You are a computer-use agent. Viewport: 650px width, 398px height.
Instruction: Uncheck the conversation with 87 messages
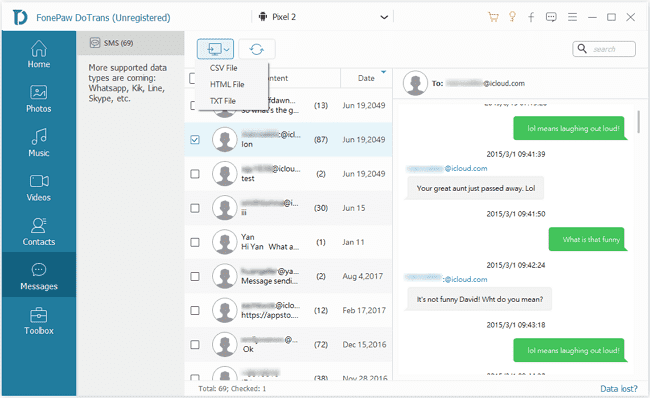(x=195, y=140)
